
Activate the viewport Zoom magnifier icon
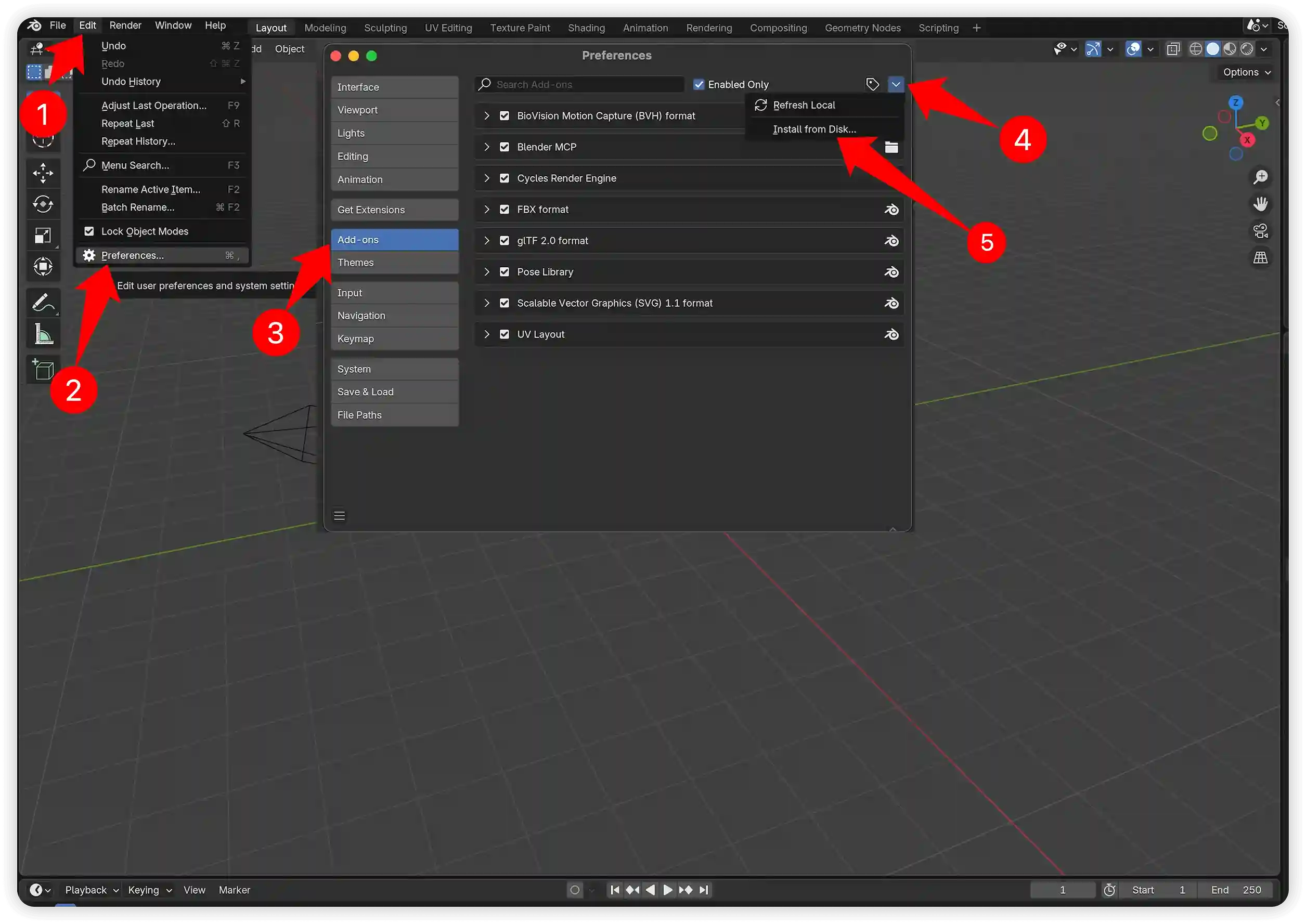1261,176
